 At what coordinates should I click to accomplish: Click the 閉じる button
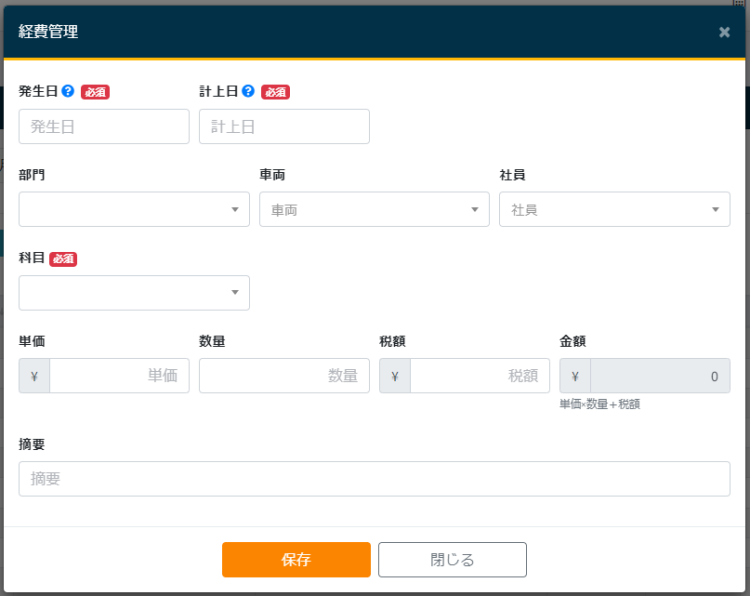452,560
